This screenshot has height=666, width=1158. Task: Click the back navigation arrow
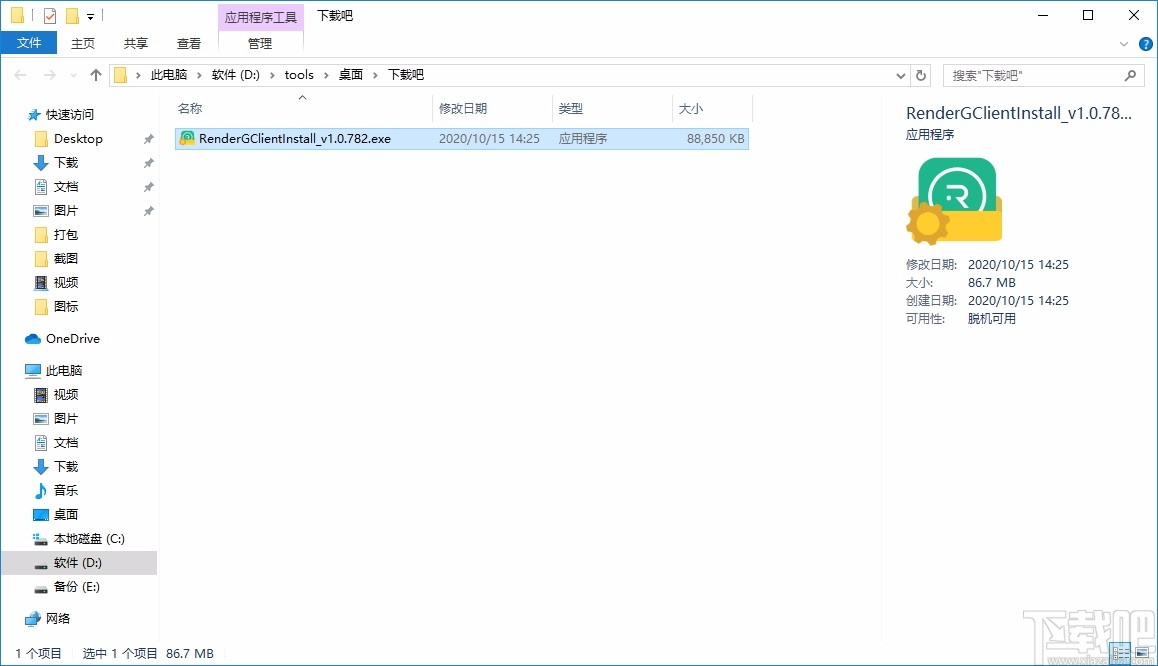point(19,74)
